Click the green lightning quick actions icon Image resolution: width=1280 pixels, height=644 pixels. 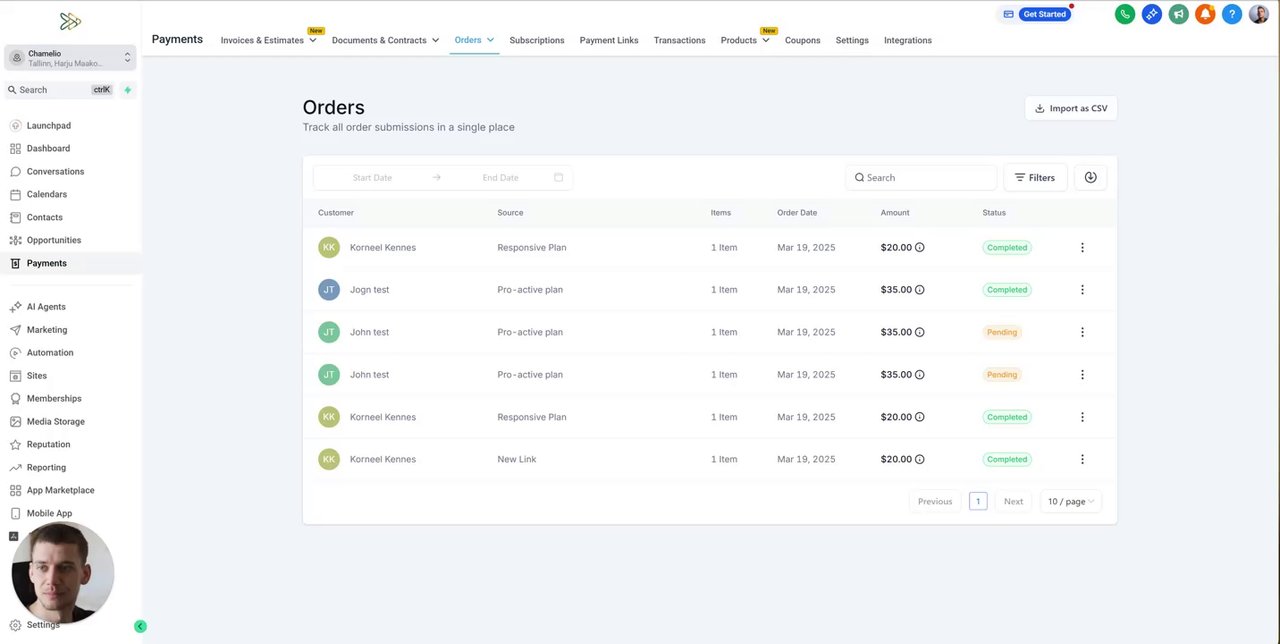coord(127,90)
